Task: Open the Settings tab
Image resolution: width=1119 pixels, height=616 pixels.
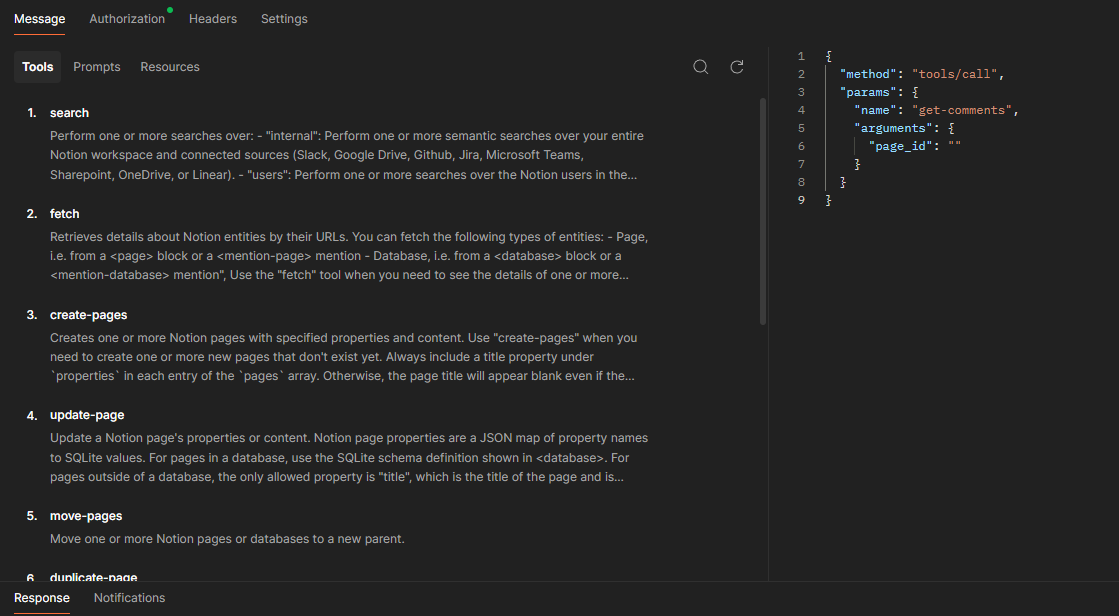Action: 284,18
